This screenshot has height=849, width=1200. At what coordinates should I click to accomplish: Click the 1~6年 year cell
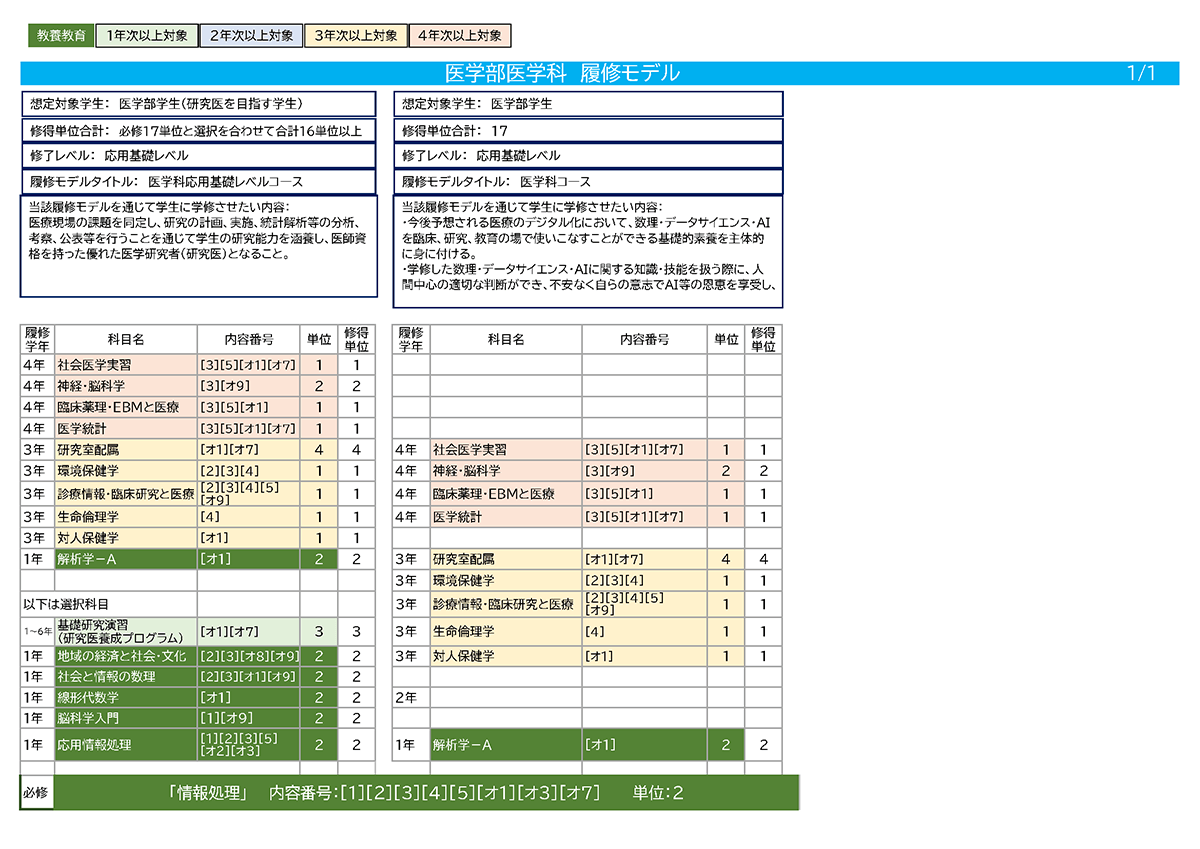coord(38,632)
